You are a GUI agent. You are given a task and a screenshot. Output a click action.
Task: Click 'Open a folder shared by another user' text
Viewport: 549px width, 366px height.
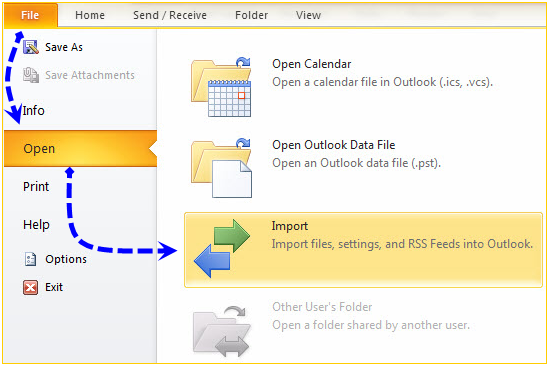click(371, 325)
